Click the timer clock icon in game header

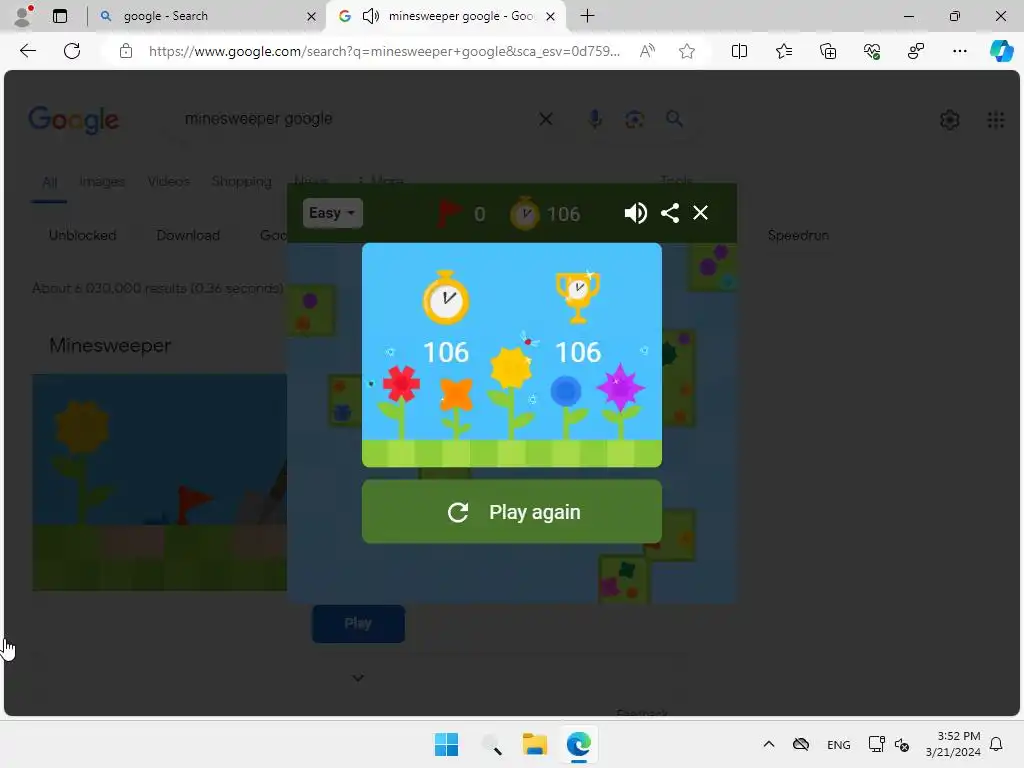tap(524, 213)
